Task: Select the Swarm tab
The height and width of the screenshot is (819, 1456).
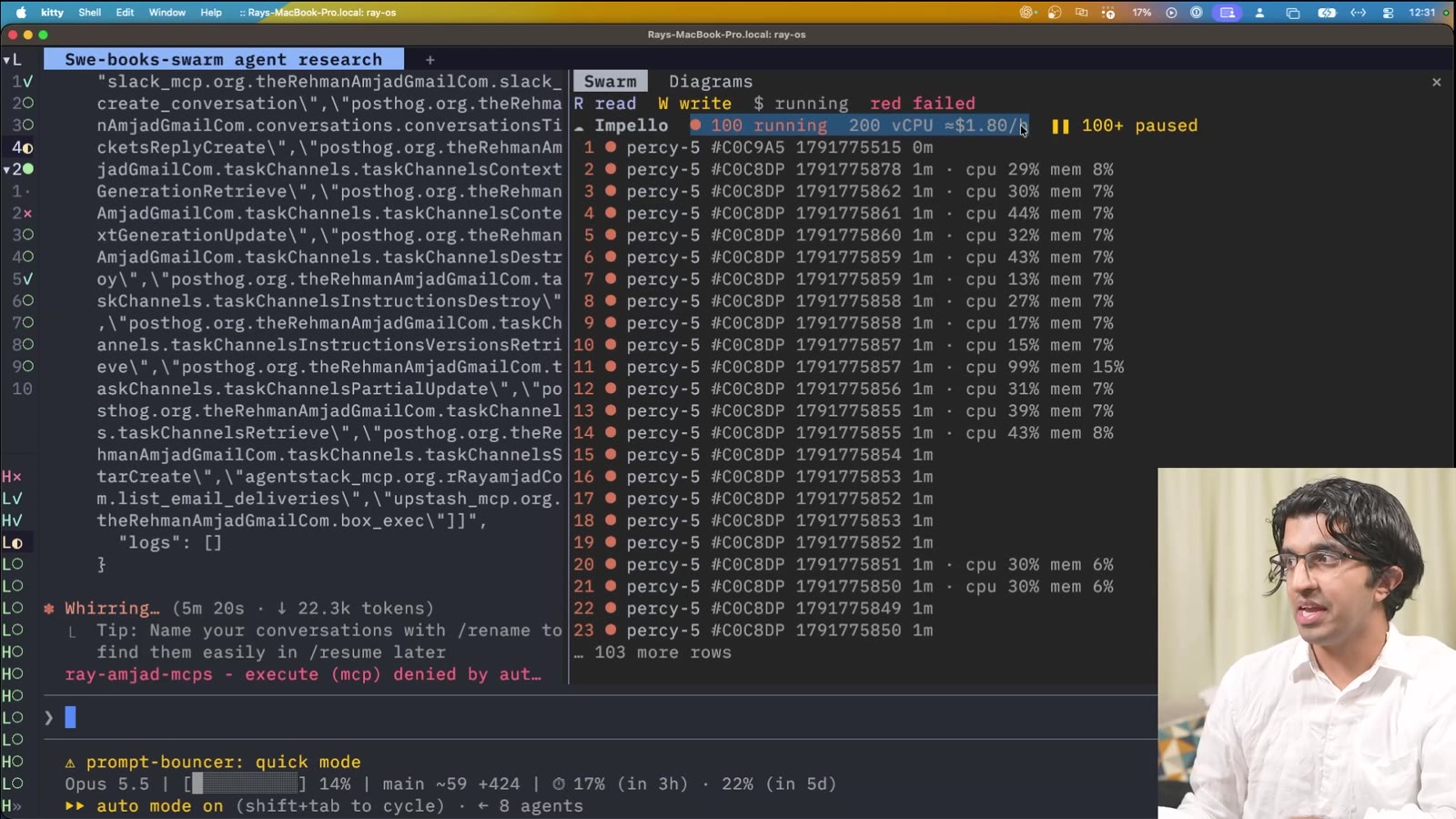Action: coord(610,82)
